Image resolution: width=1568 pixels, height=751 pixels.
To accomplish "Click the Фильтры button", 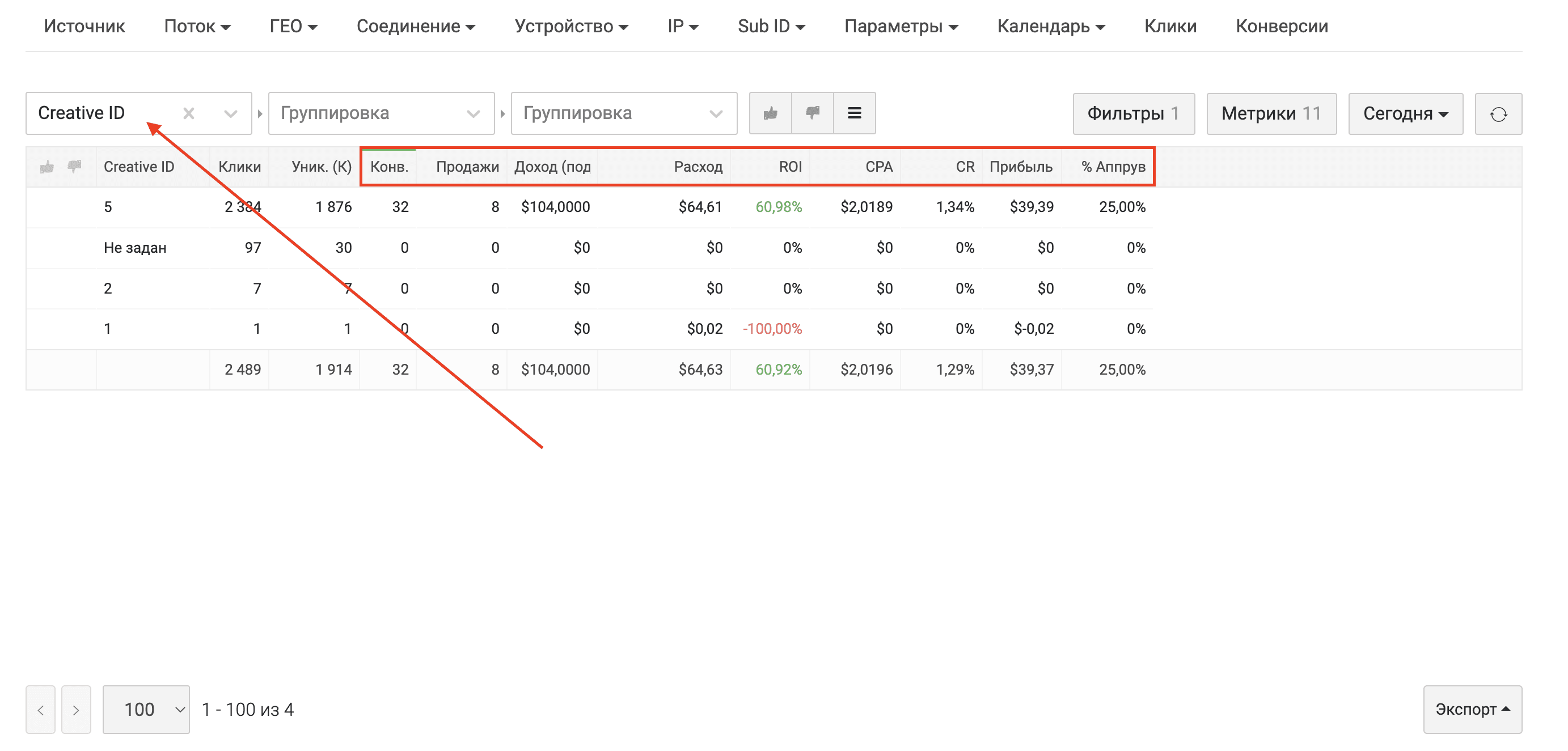I will pyautogui.click(x=1133, y=114).
